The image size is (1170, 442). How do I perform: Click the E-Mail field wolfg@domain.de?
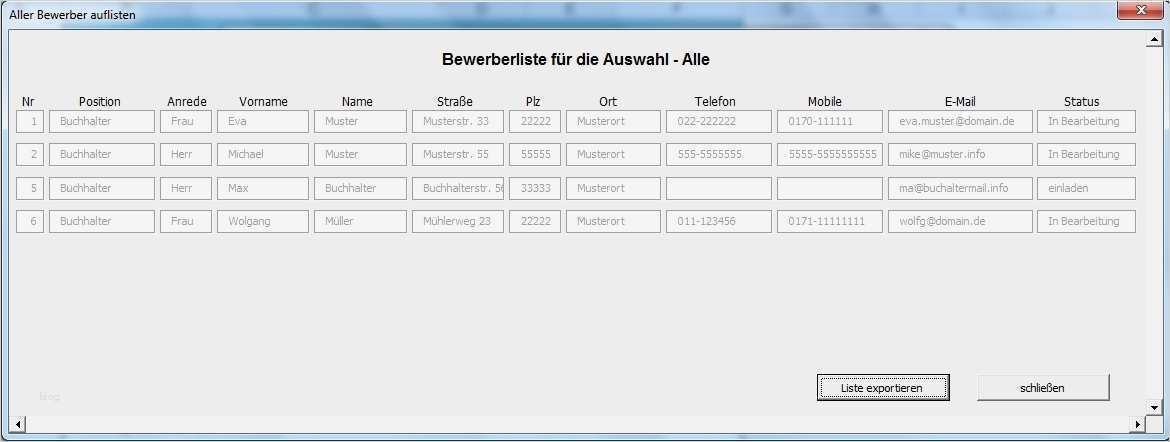click(960, 221)
